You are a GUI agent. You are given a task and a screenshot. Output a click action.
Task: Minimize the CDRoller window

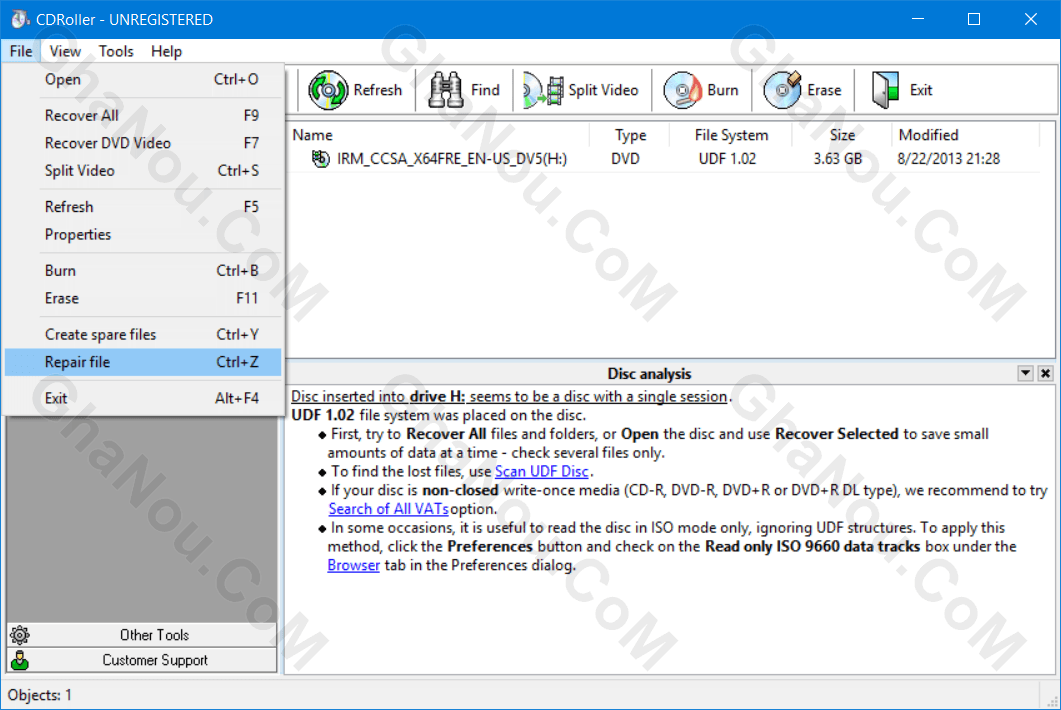pyautogui.click(x=918, y=19)
